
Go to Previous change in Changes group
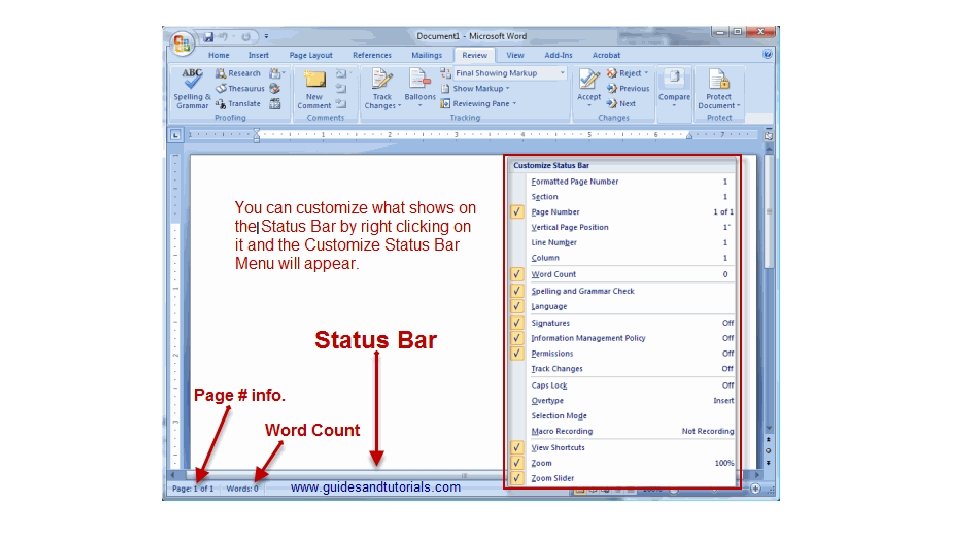pyautogui.click(x=628, y=88)
